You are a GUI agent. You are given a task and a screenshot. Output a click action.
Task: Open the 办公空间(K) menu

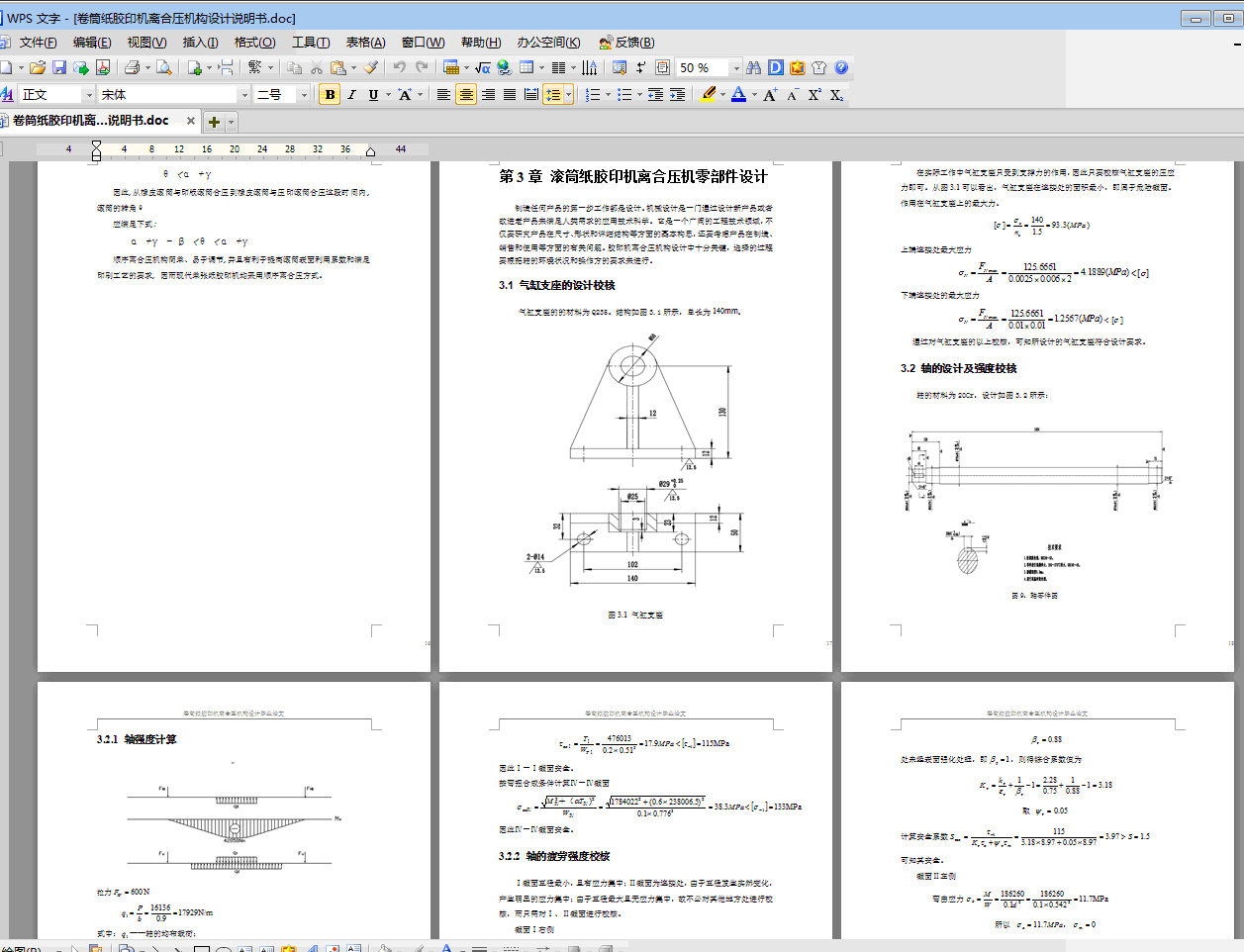[548, 43]
